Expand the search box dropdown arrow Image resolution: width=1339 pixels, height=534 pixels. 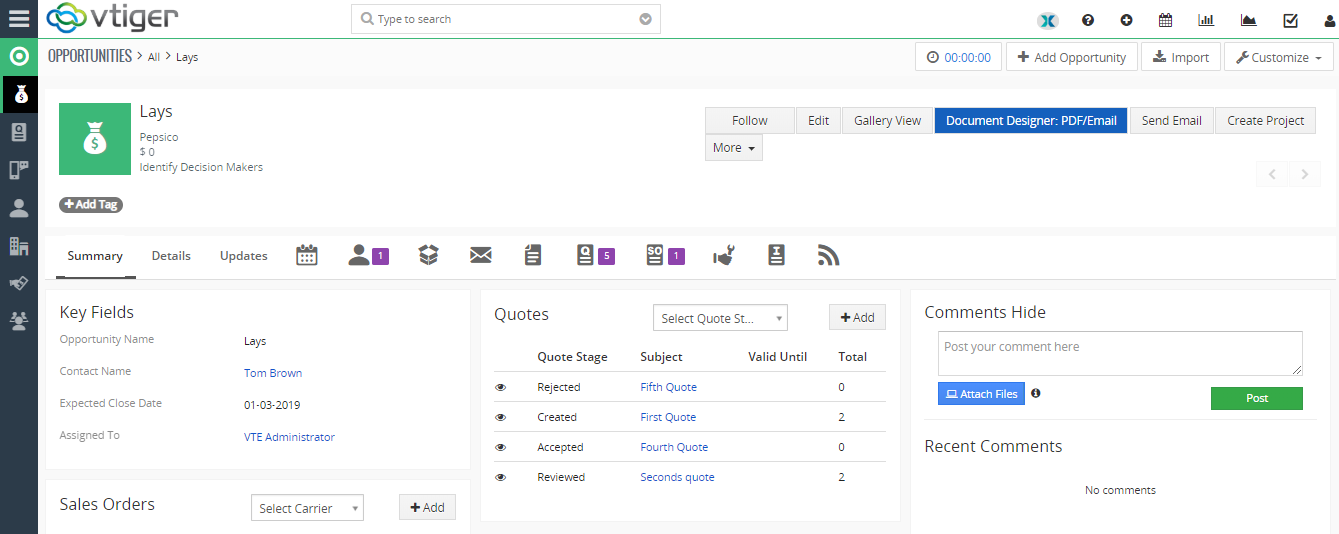(646, 19)
